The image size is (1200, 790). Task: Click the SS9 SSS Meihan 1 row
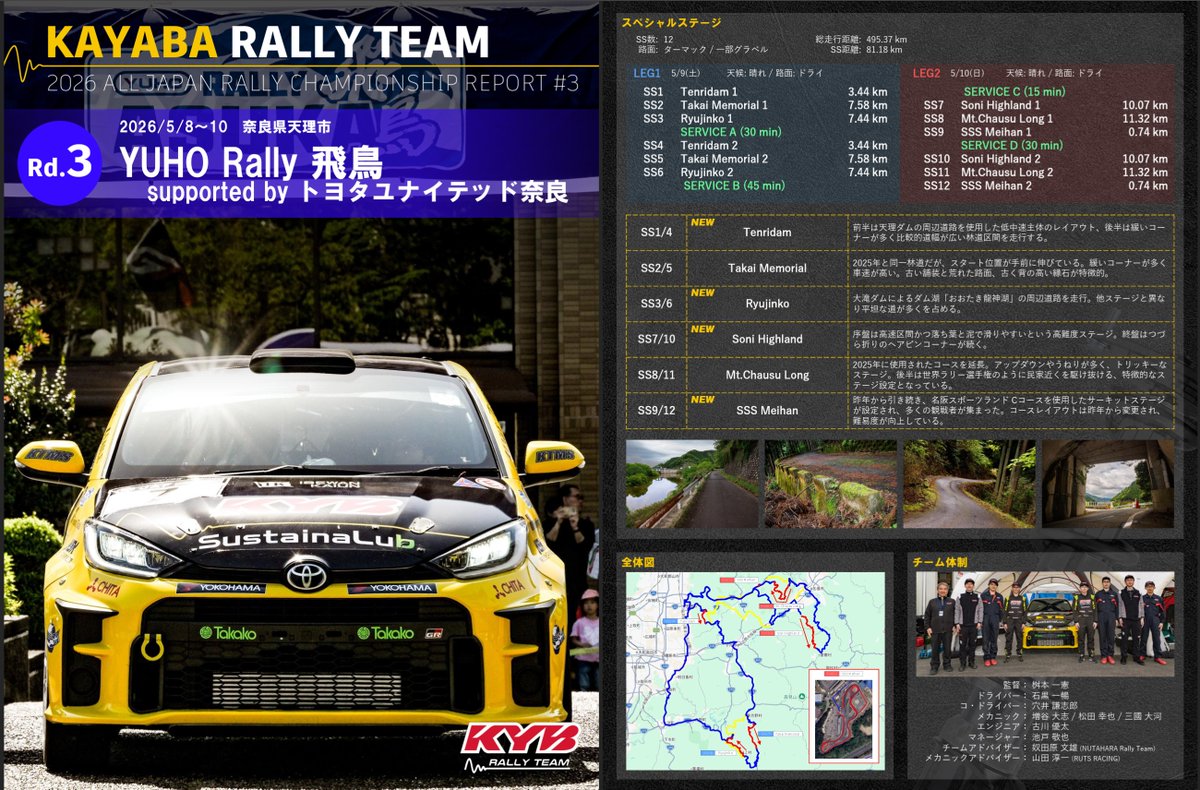pyautogui.click(x=1045, y=132)
